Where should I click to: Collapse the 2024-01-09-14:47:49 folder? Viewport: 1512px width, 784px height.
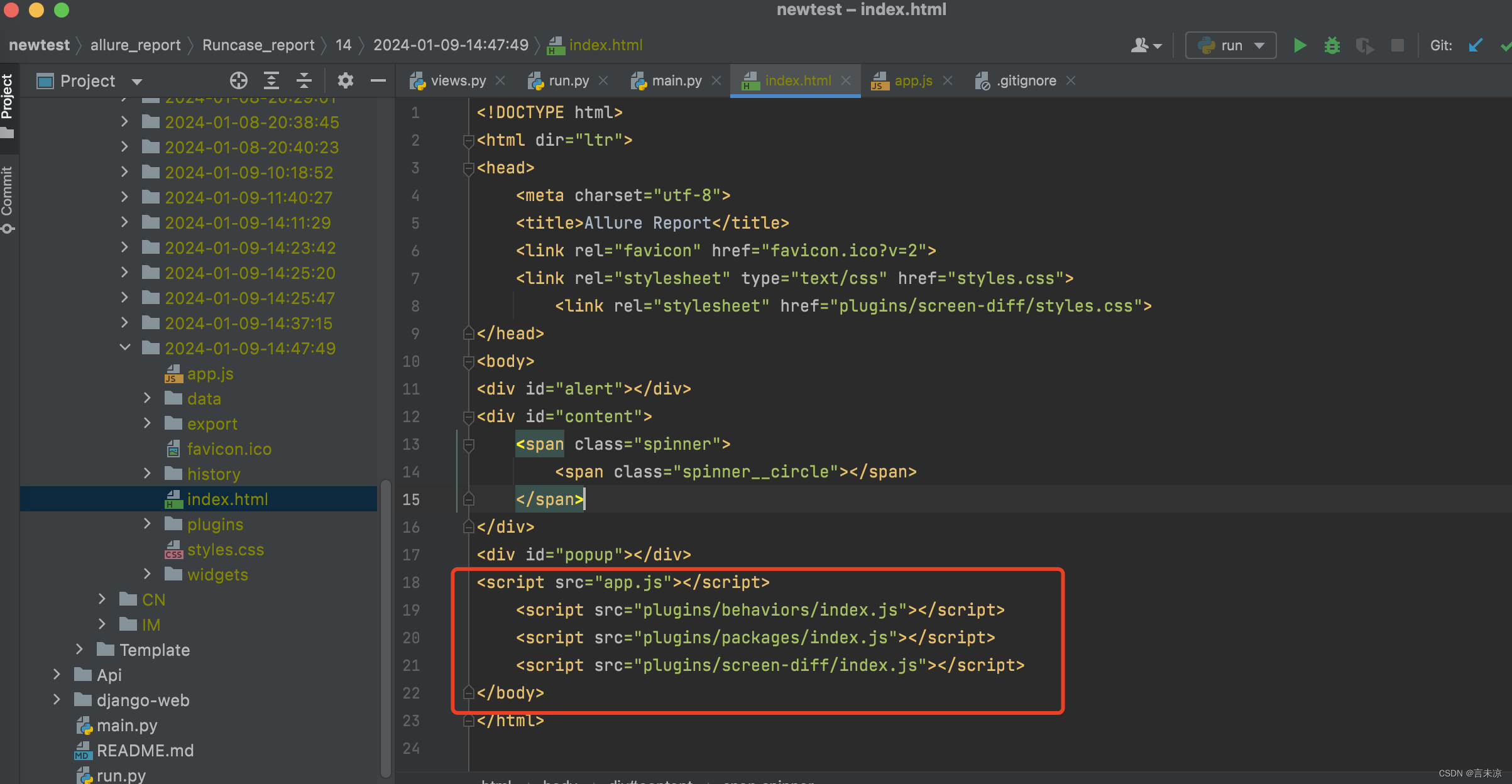point(124,348)
